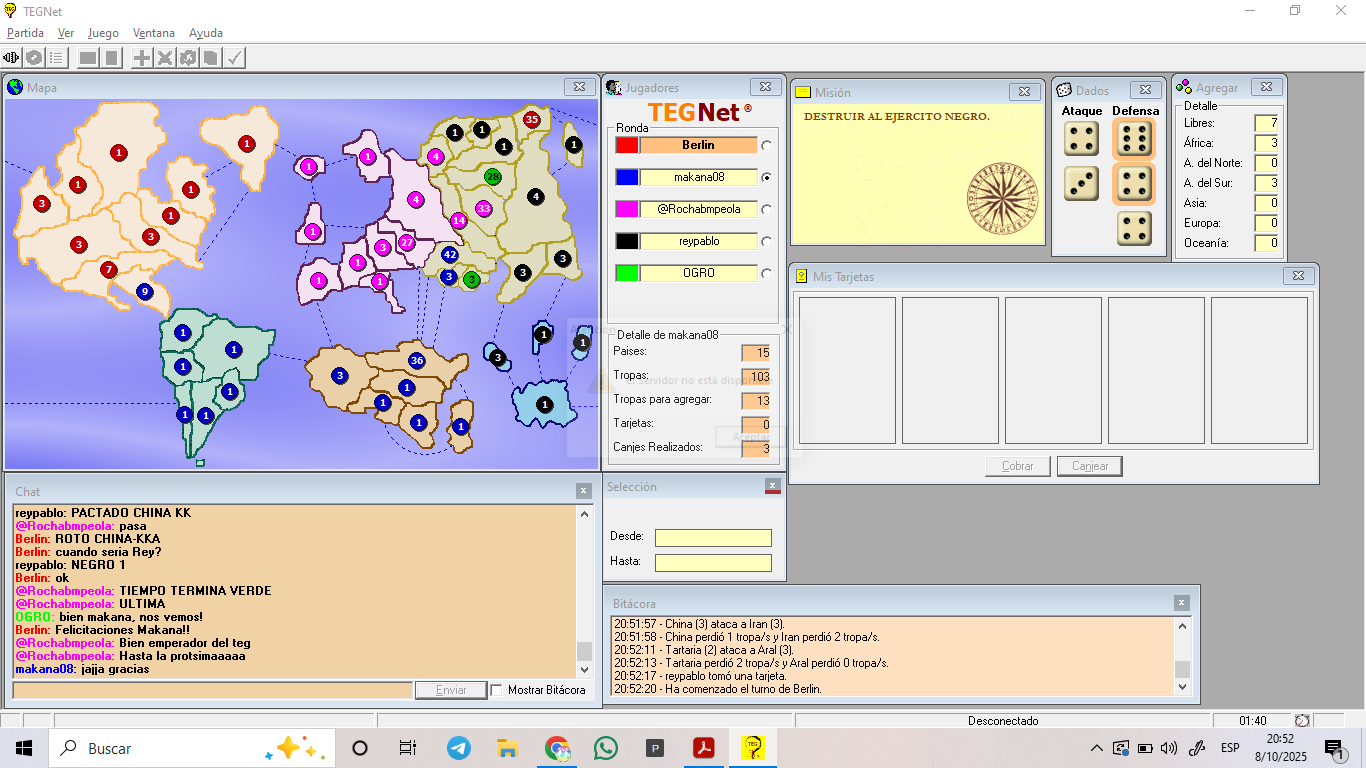1366x768 pixels.
Task: Click the six-pip Defensa die
Action: (1132, 140)
